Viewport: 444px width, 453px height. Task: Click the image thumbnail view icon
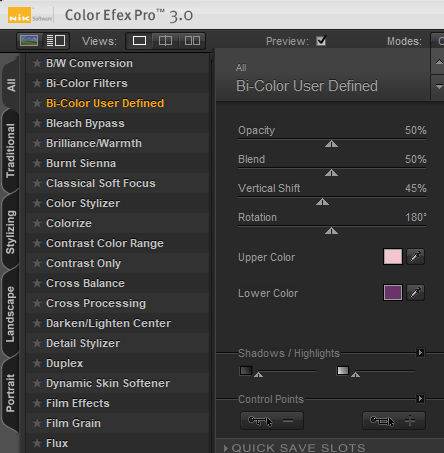tap(29, 41)
